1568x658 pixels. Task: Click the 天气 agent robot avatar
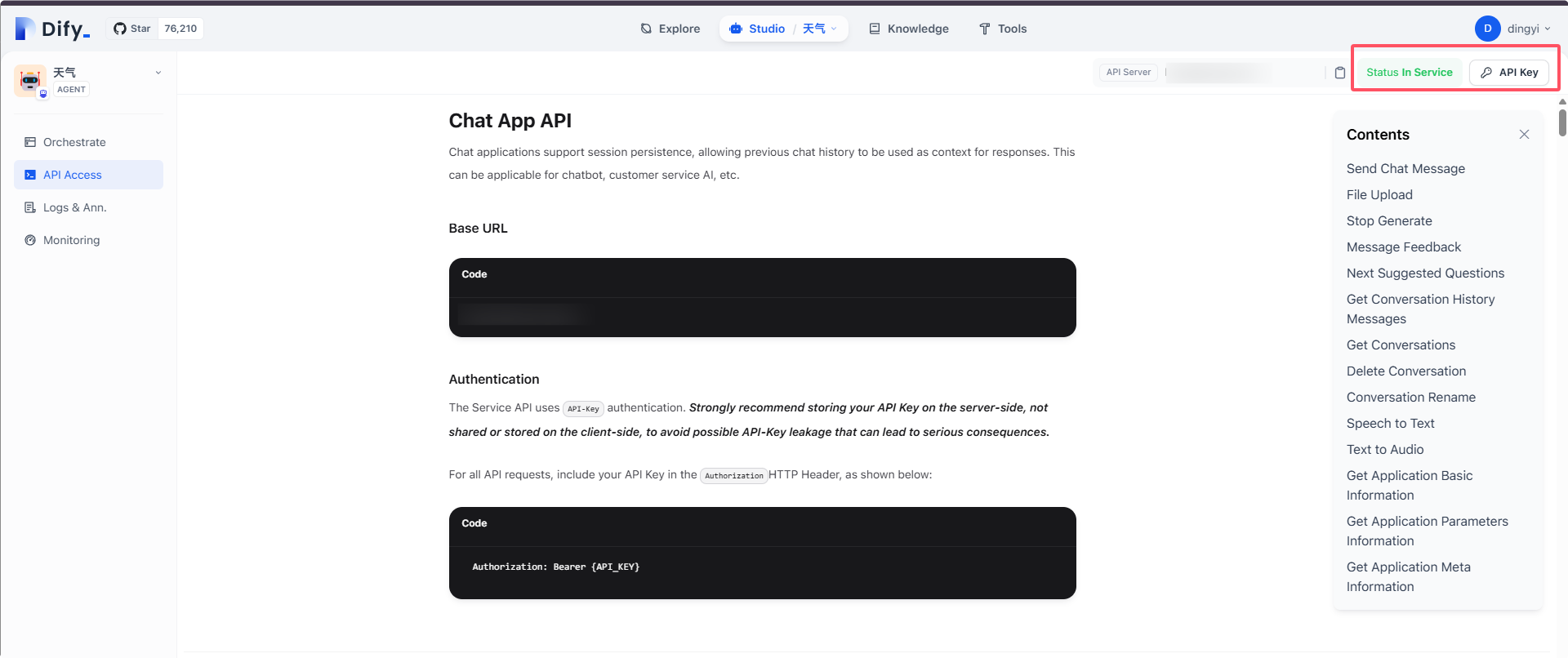[x=30, y=80]
